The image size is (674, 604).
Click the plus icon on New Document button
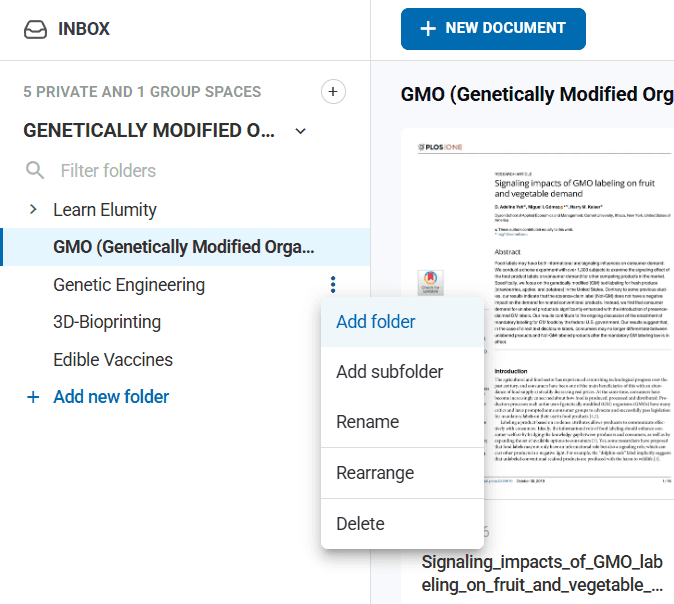click(x=428, y=29)
